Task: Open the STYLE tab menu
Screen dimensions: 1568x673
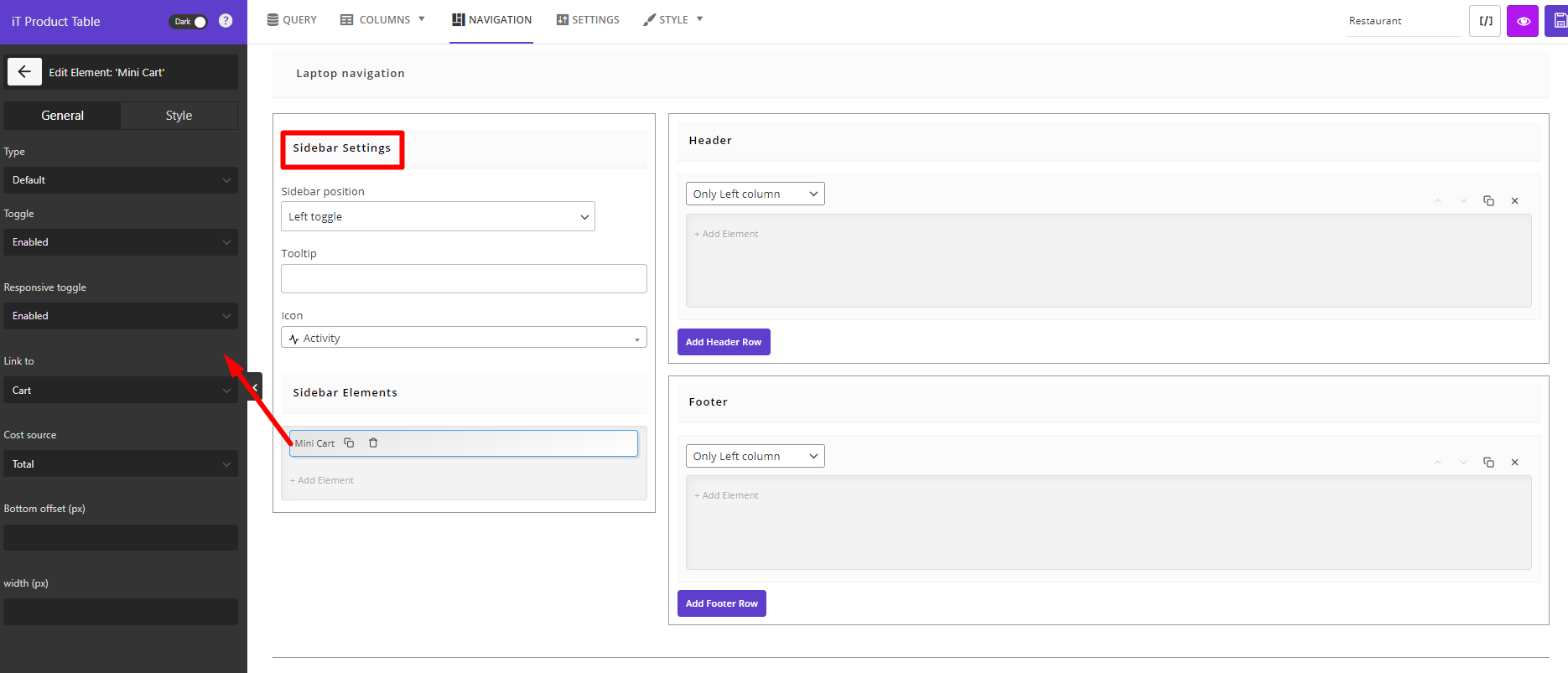Action: click(x=672, y=20)
